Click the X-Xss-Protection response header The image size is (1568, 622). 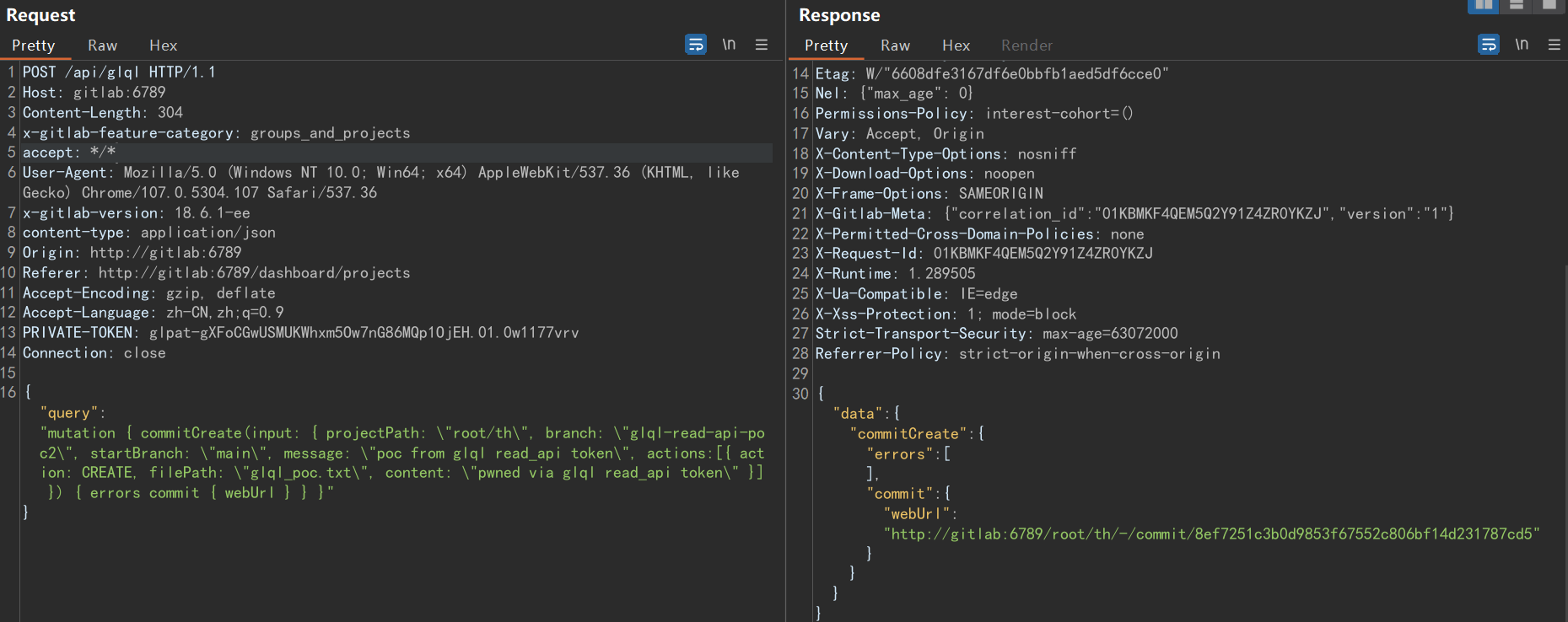point(946,314)
